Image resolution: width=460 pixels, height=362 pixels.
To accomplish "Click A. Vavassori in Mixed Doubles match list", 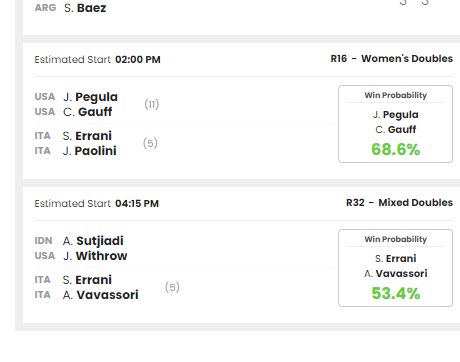I will 100,295.
